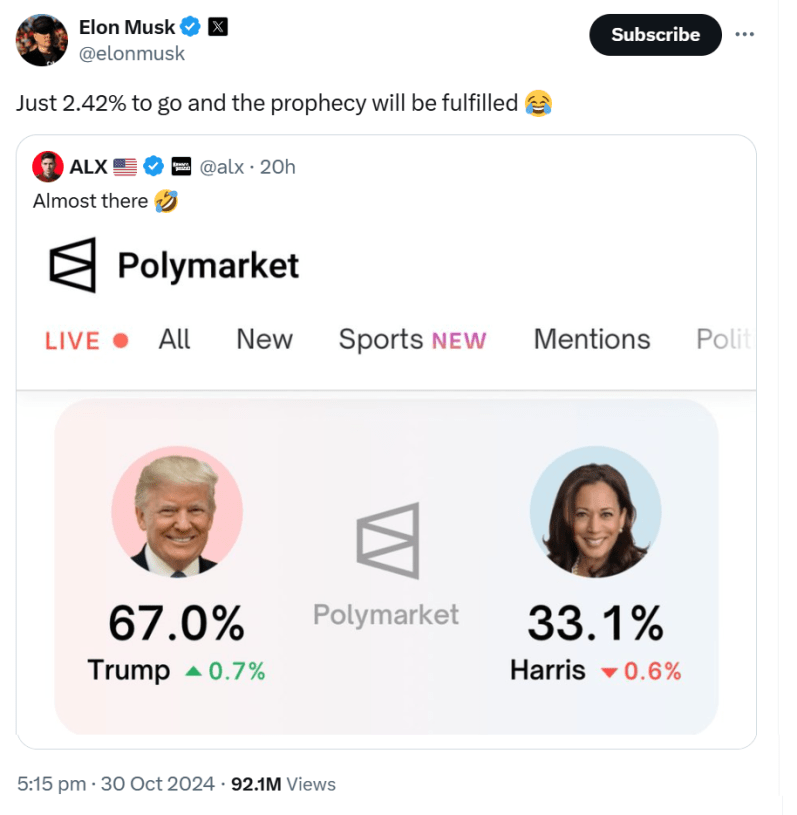
Task: Click ALX's blue verification checkmark
Action: [x=152, y=166]
